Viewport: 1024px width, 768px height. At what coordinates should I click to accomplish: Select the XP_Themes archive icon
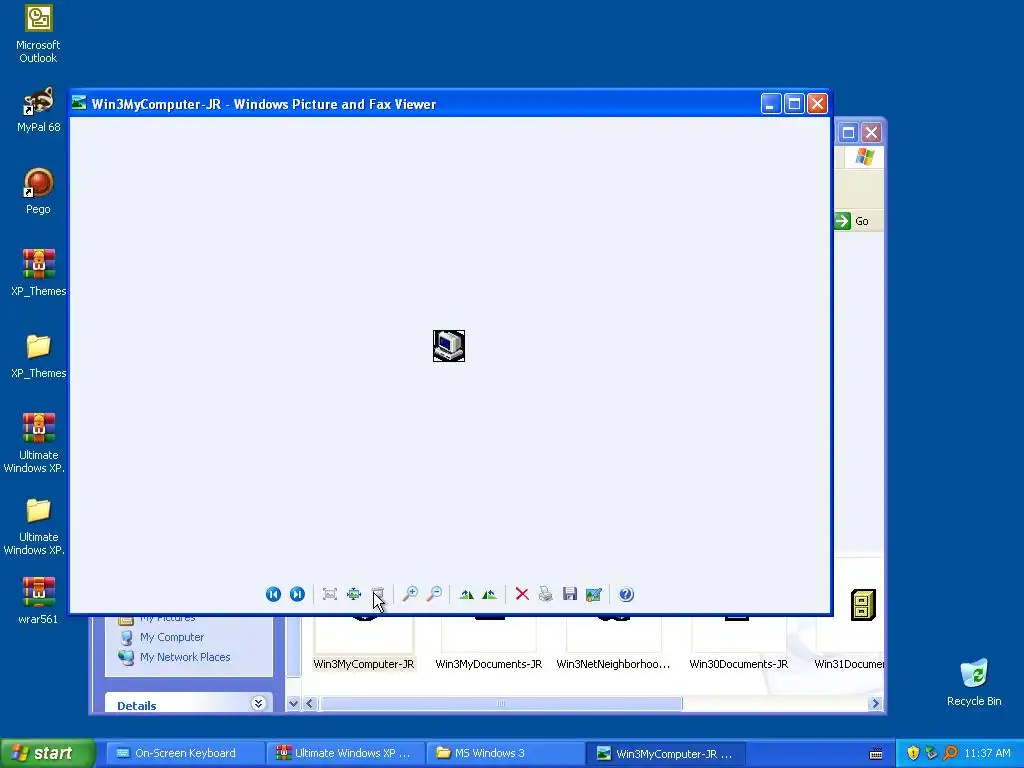click(38, 273)
